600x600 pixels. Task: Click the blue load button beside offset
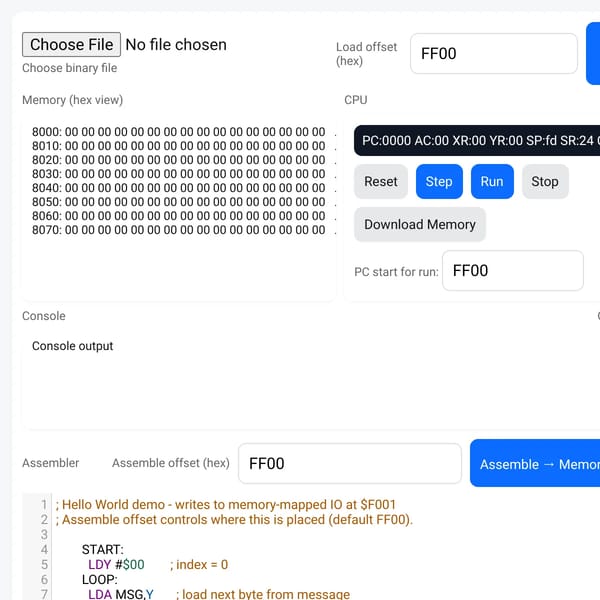(593, 54)
